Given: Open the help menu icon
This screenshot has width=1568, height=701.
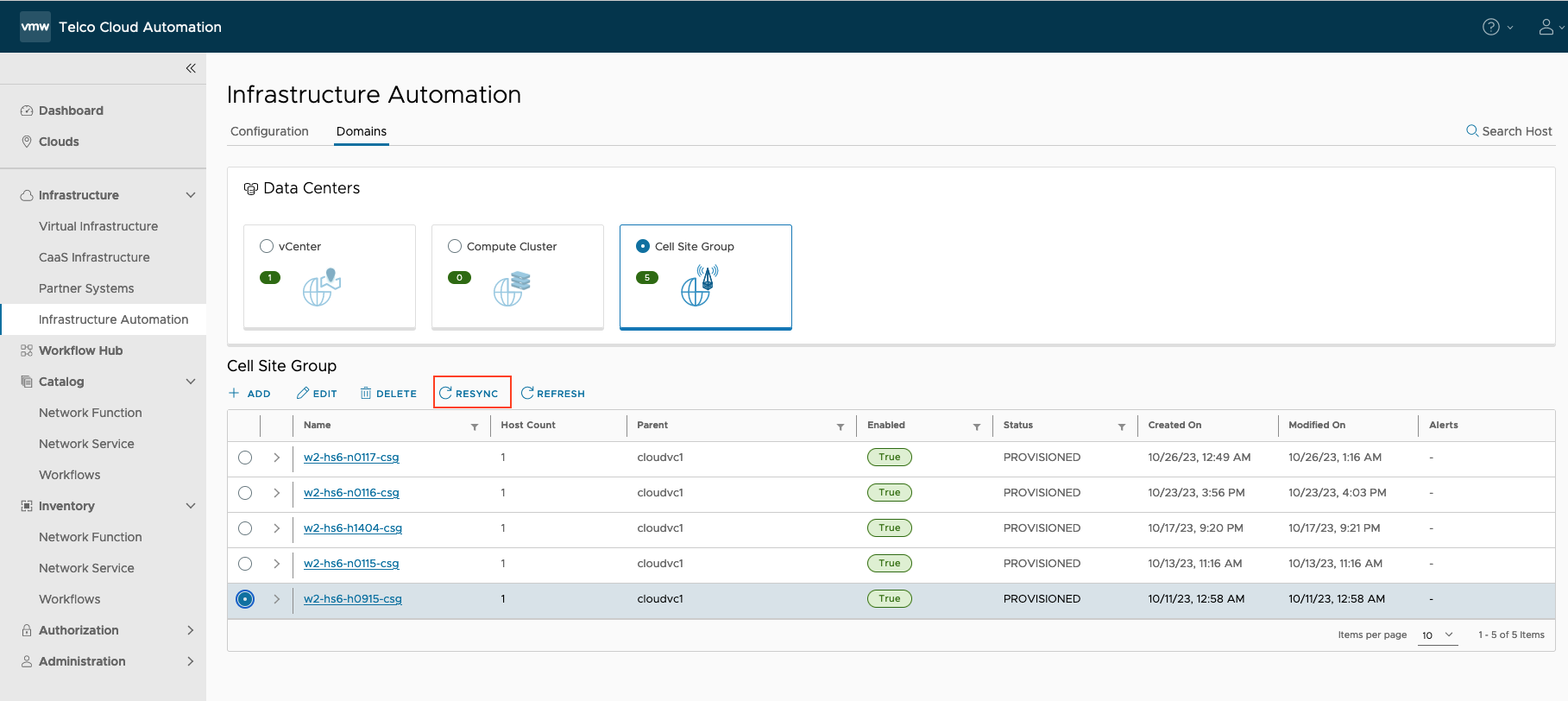Looking at the screenshot, I should pos(1490,27).
